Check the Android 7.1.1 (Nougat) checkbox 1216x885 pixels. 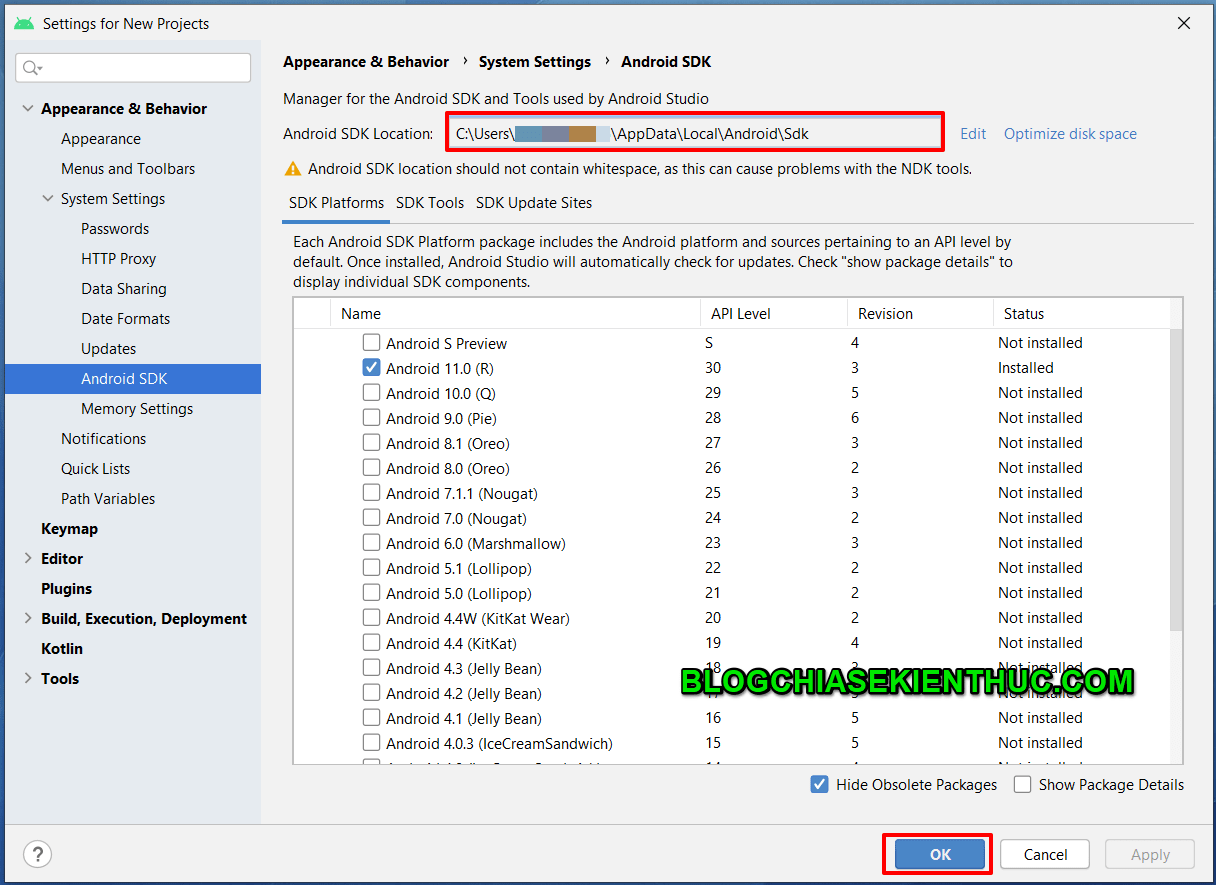(371, 493)
